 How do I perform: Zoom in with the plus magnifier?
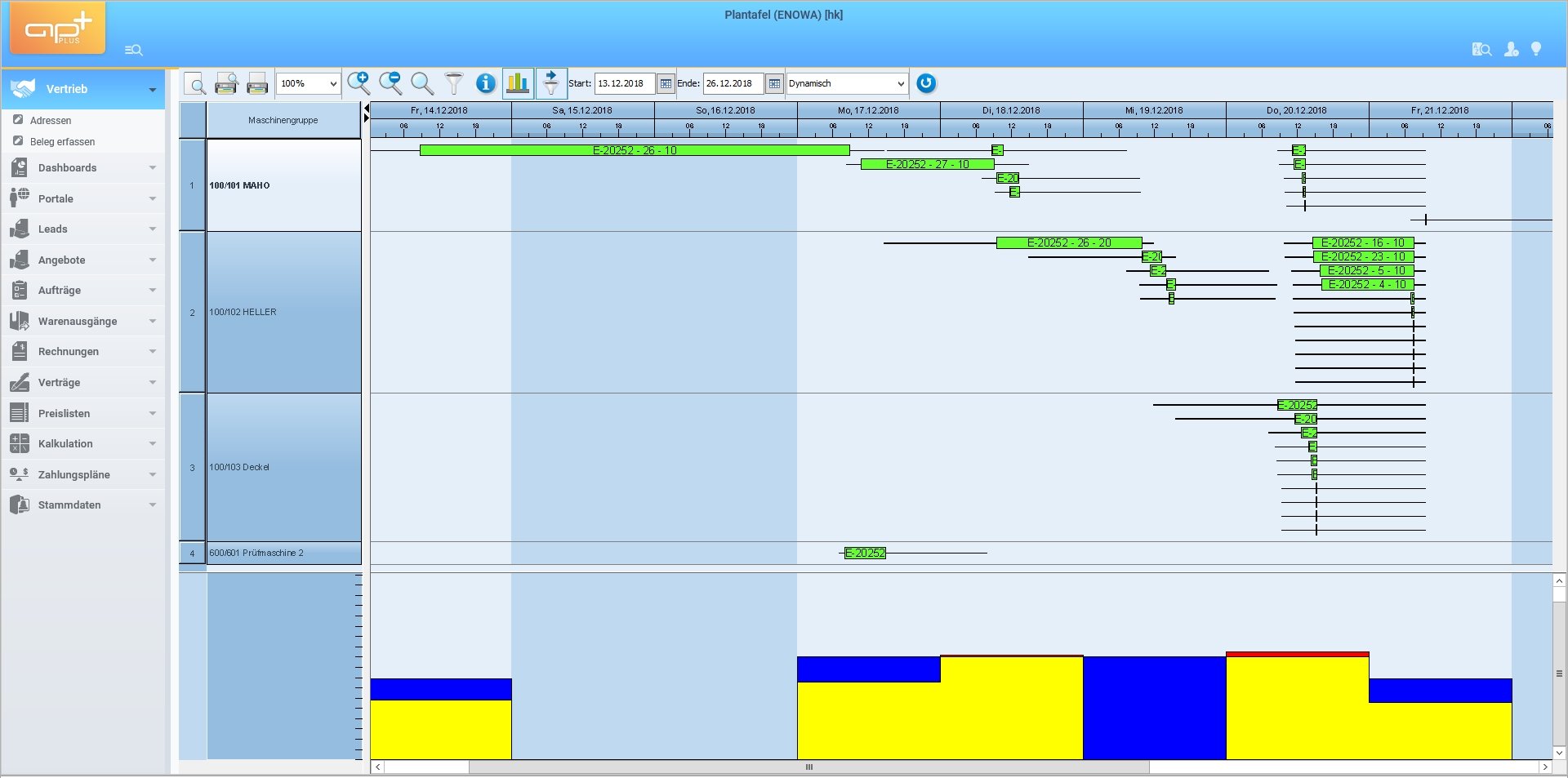359,82
